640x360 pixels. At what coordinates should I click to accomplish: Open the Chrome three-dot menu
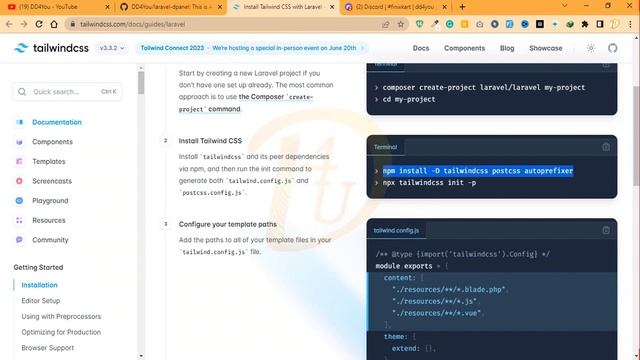[630, 24]
